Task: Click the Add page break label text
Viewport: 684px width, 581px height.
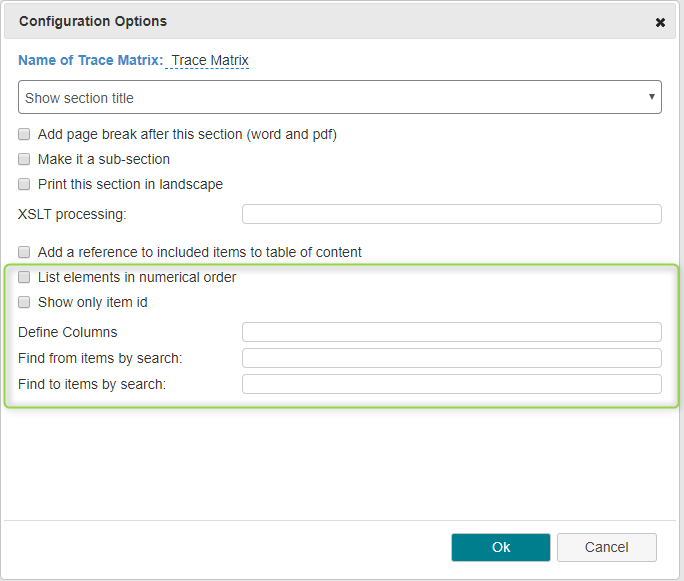Action: click(x=187, y=134)
